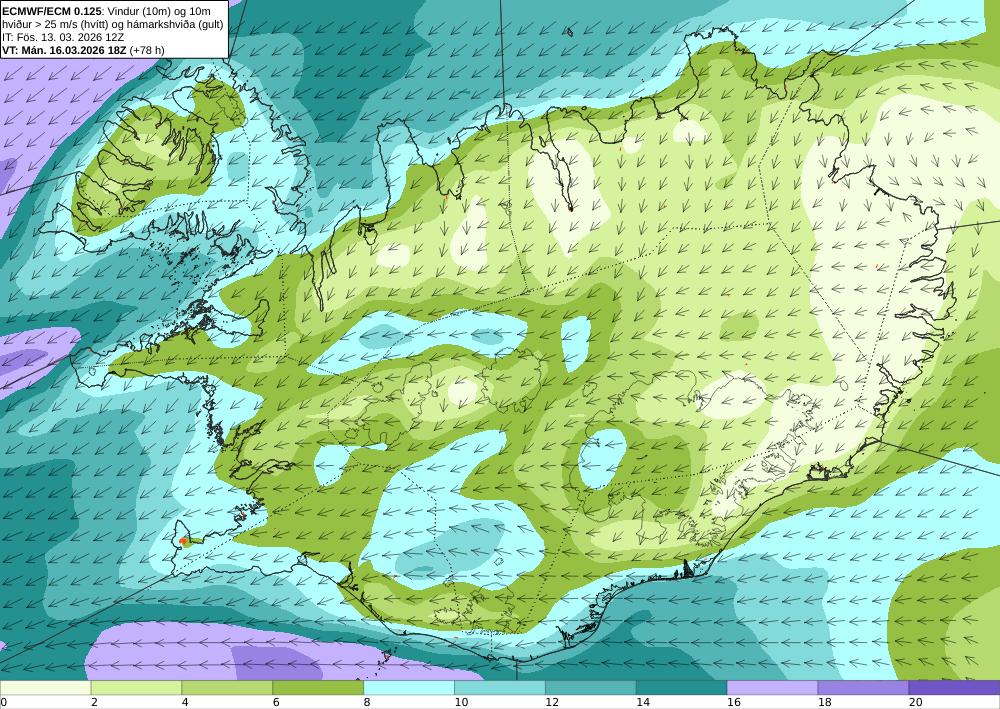Click the light cyan 8–10 m/s legend swatch

click(x=409, y=688)
